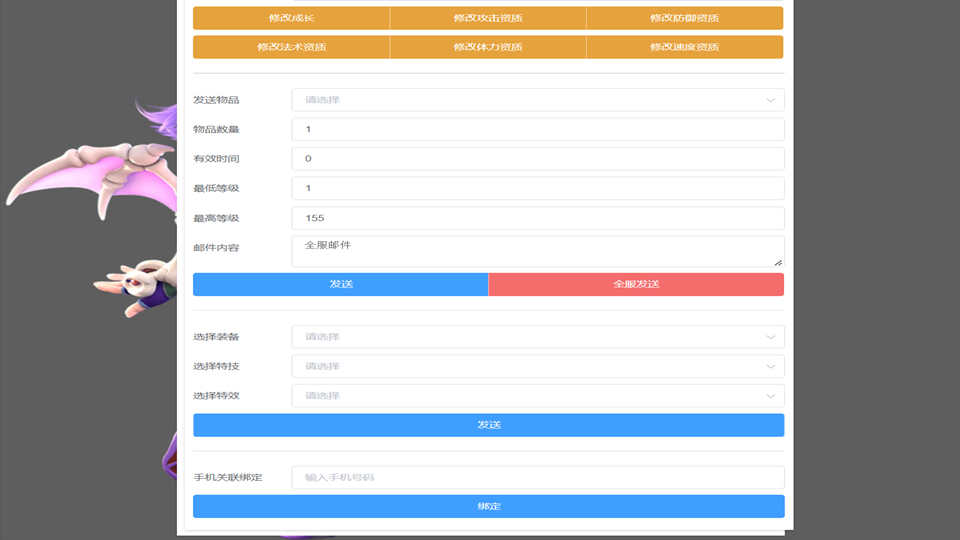Image resolution: width=960 pixels, height=540 pixels.
Task: Focus the 输入手机号码 phone input
Action: (x=538, y=477)
